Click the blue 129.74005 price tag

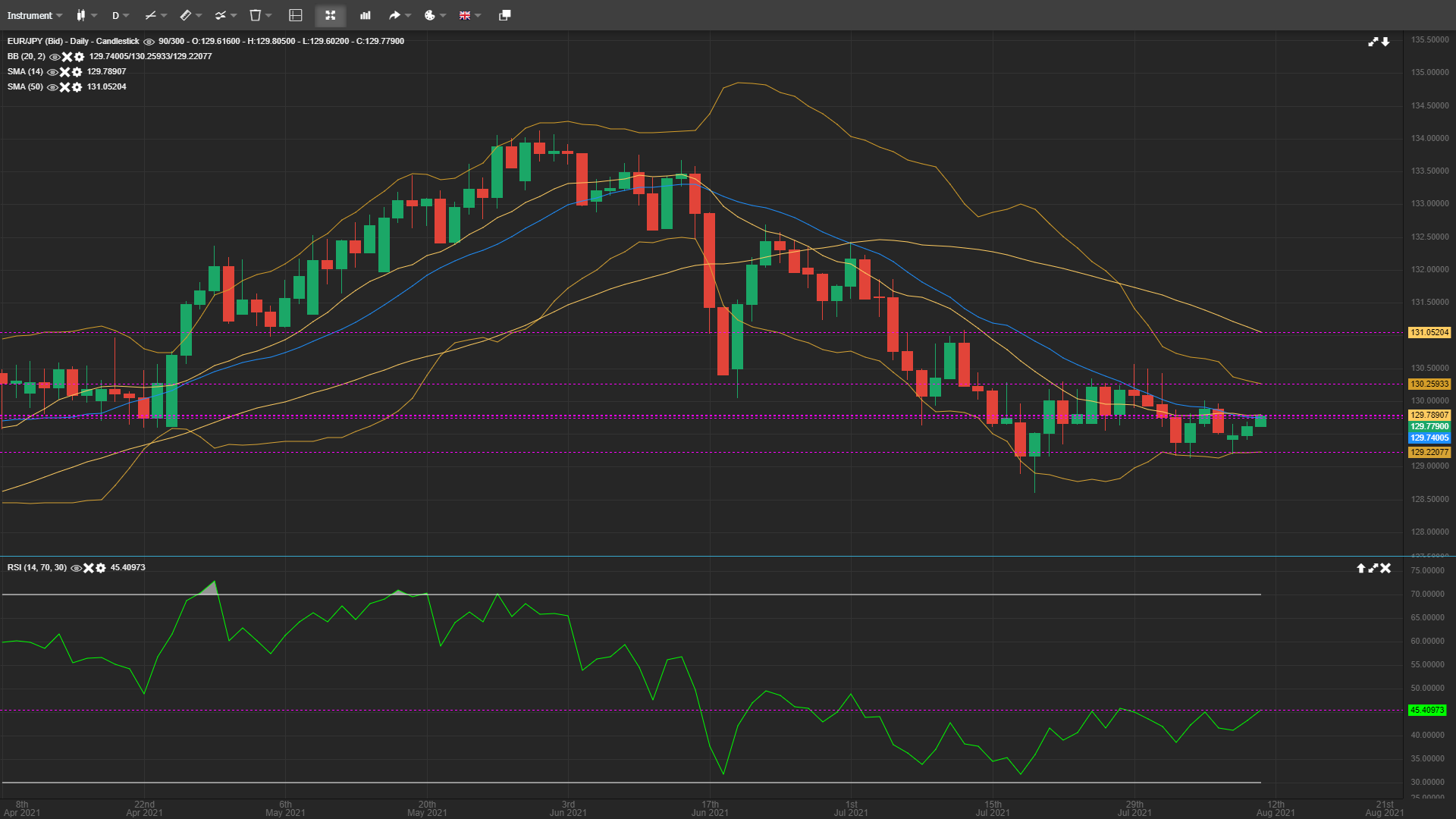click(1429, 438)
